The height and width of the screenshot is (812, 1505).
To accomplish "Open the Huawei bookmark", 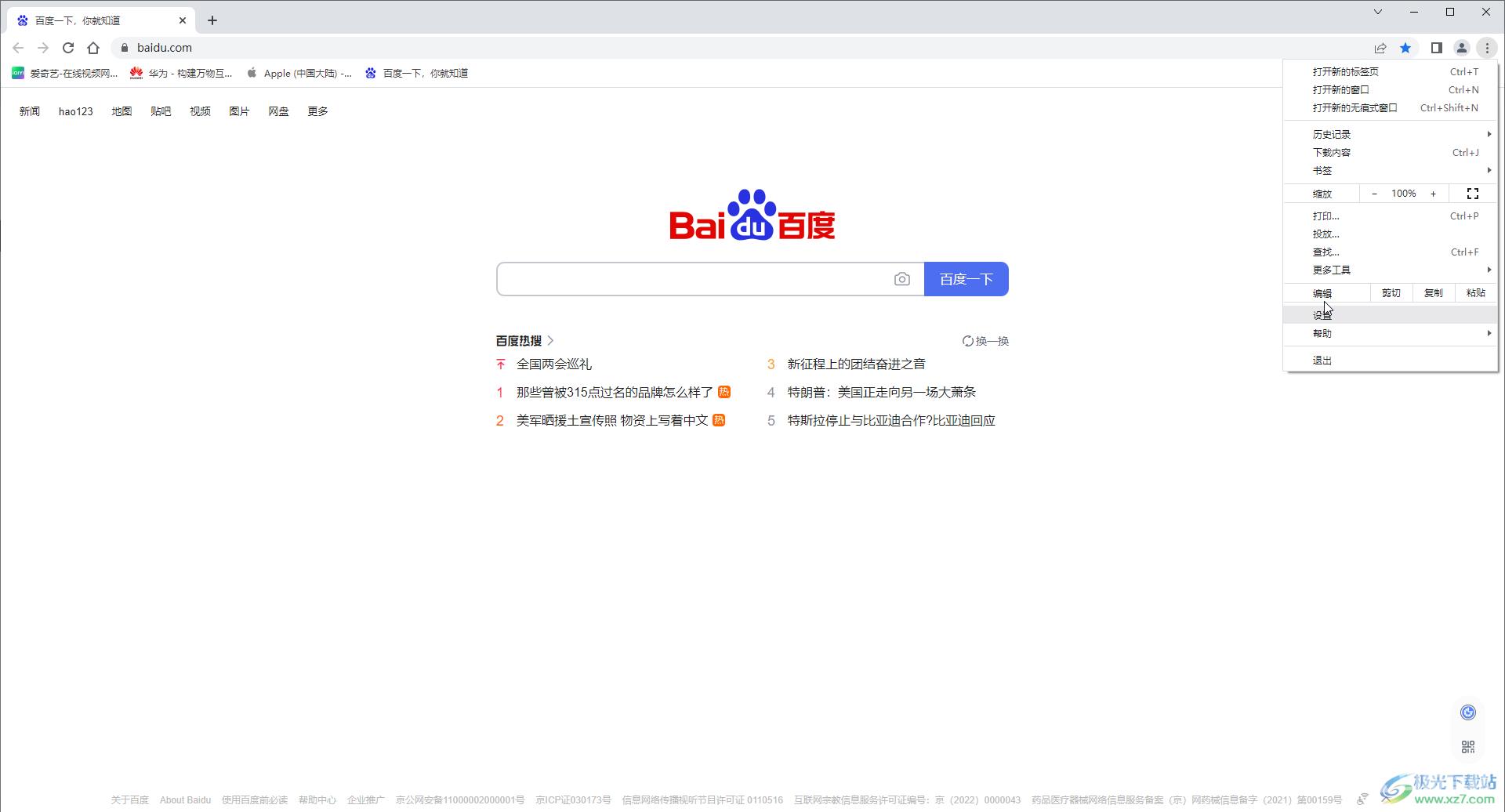I will click(x=181, y=73).
